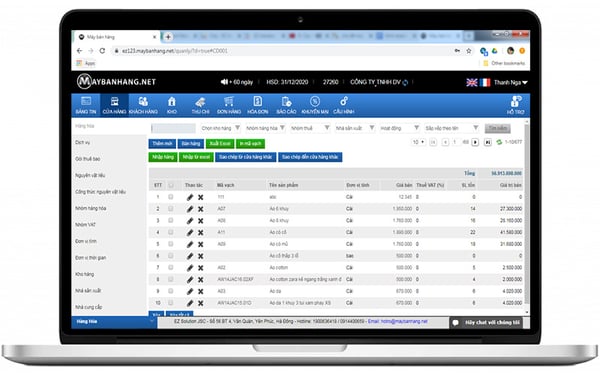The height and width of the screenshot is (375, 600).
Task: Open the 'Nhóm hàng hóa' filter dropdown
Action: (x=265, y=128)
